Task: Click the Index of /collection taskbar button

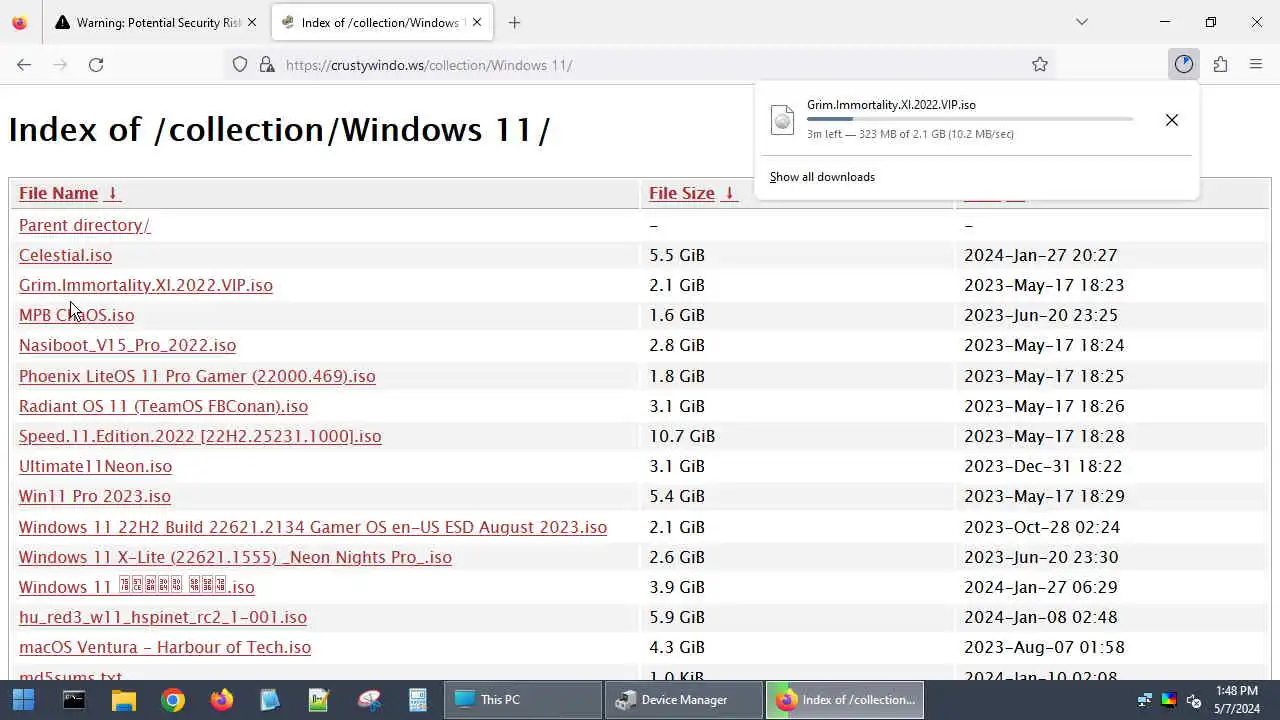Action: tap(845, 700)
